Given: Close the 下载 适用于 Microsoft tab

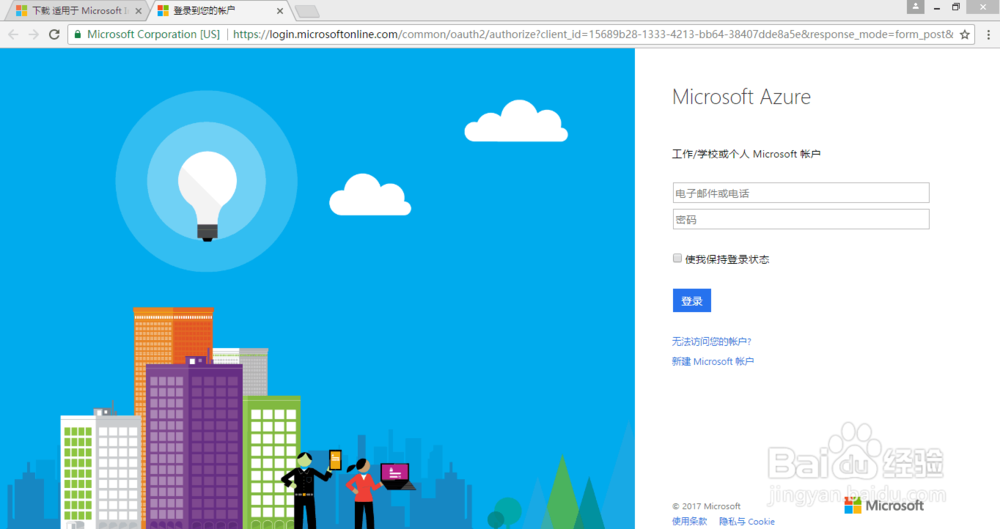Looking at the screenshot, I should coord(138,11).
